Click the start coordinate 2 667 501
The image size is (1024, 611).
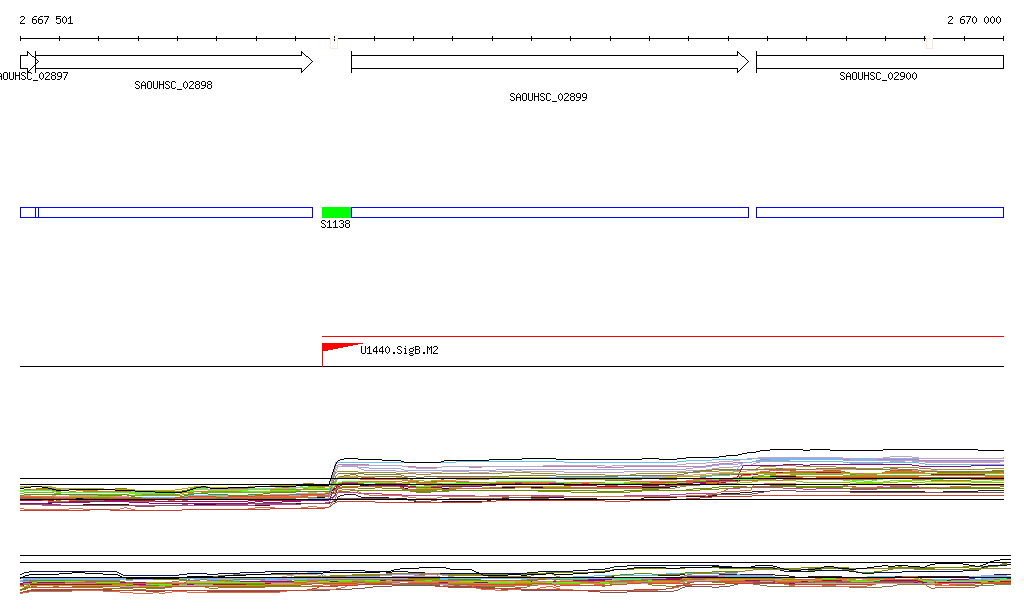tap(46, 20)
